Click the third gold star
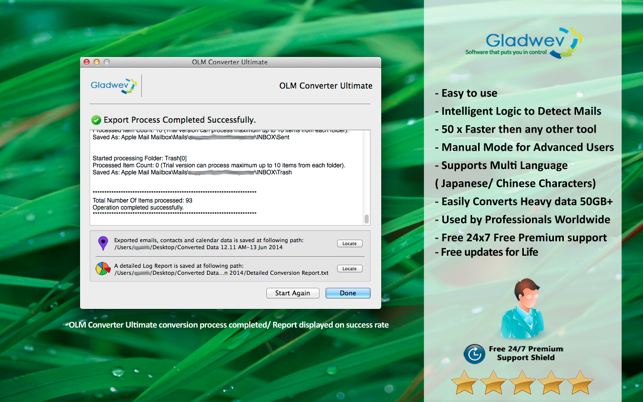643x402 pixels. (x=522, y=382)
